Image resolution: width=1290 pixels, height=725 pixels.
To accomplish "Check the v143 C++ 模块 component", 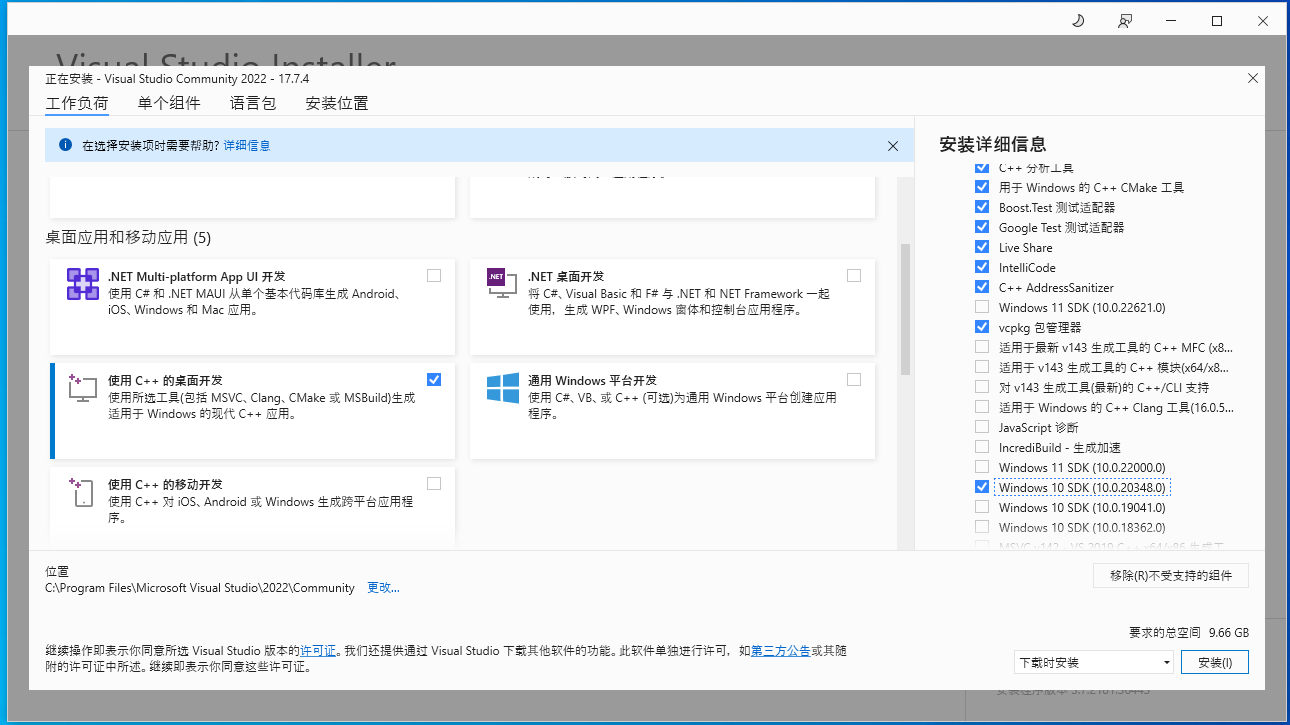I will pos(981,367).
